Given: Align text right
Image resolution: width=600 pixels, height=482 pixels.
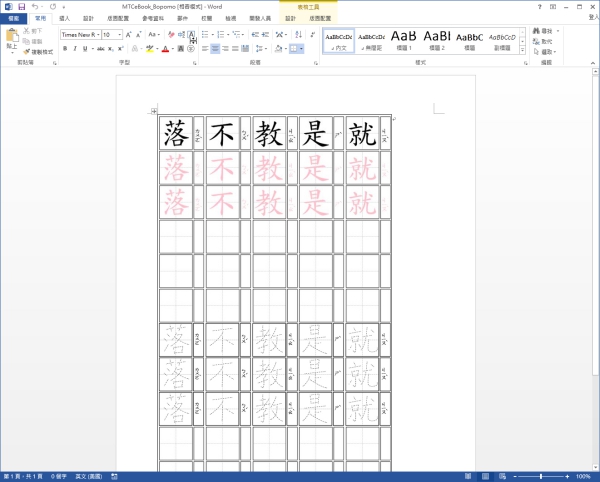Looking at the screenshot, I should 225,49.
